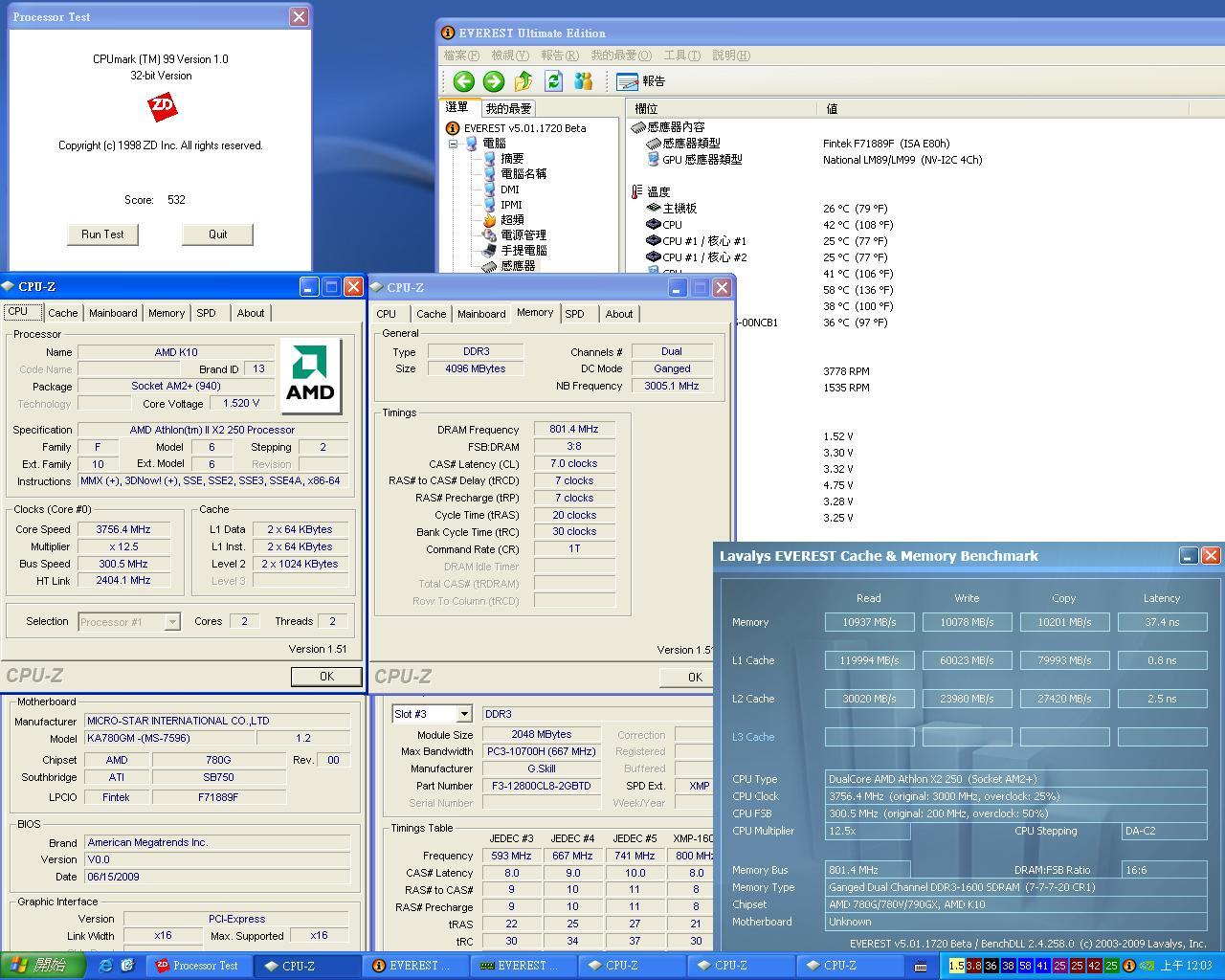Click Run Test in Processor Test
Image resolution: width=1225 pixels, height=980 pixels.
point(102,234)
